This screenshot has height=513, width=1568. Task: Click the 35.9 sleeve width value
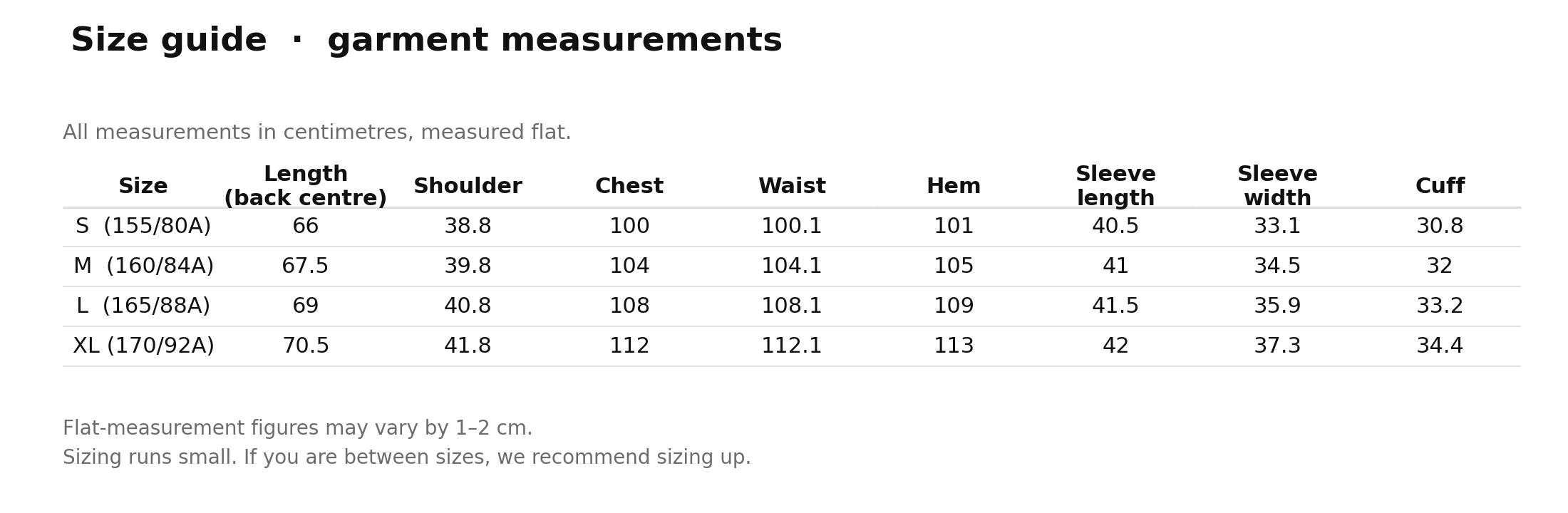coord(1277,306)
